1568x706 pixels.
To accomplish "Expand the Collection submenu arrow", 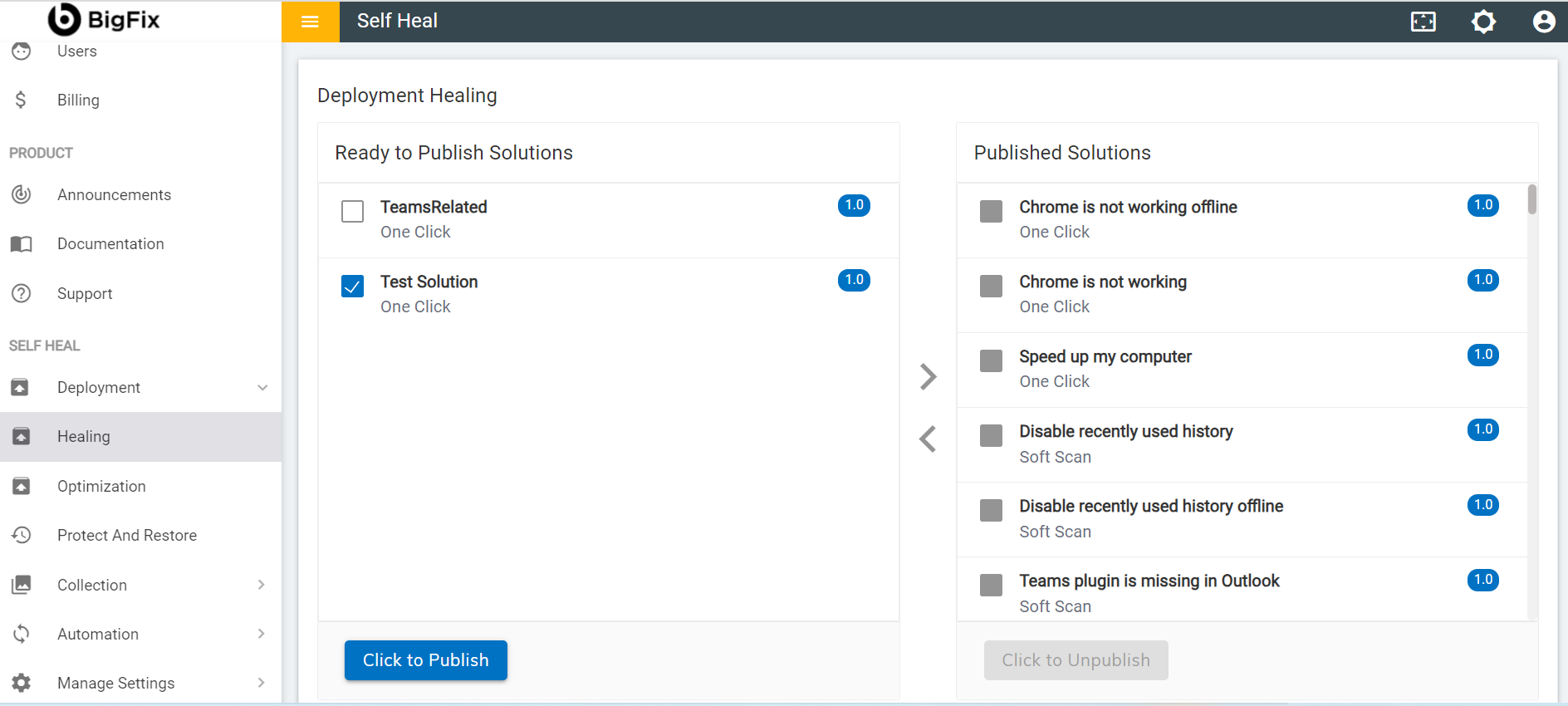I will (261, 585).
